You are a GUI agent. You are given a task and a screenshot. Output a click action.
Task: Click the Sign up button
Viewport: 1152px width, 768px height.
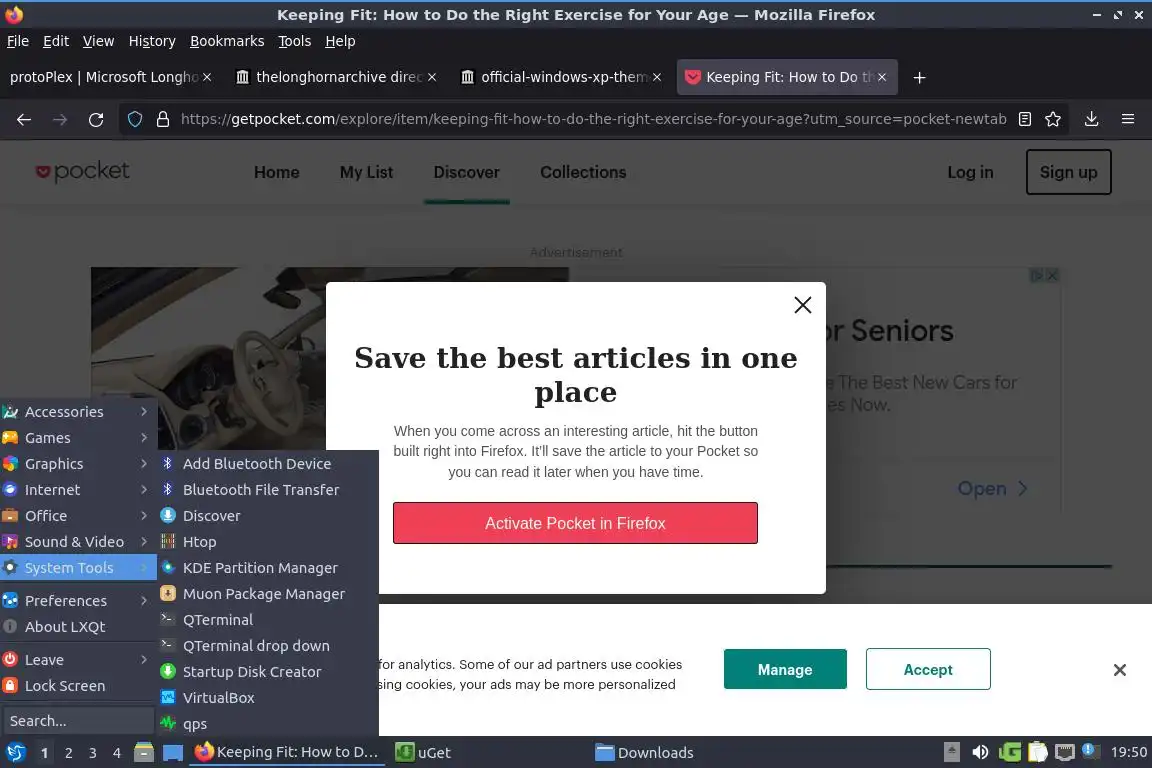pos(1068,172)
